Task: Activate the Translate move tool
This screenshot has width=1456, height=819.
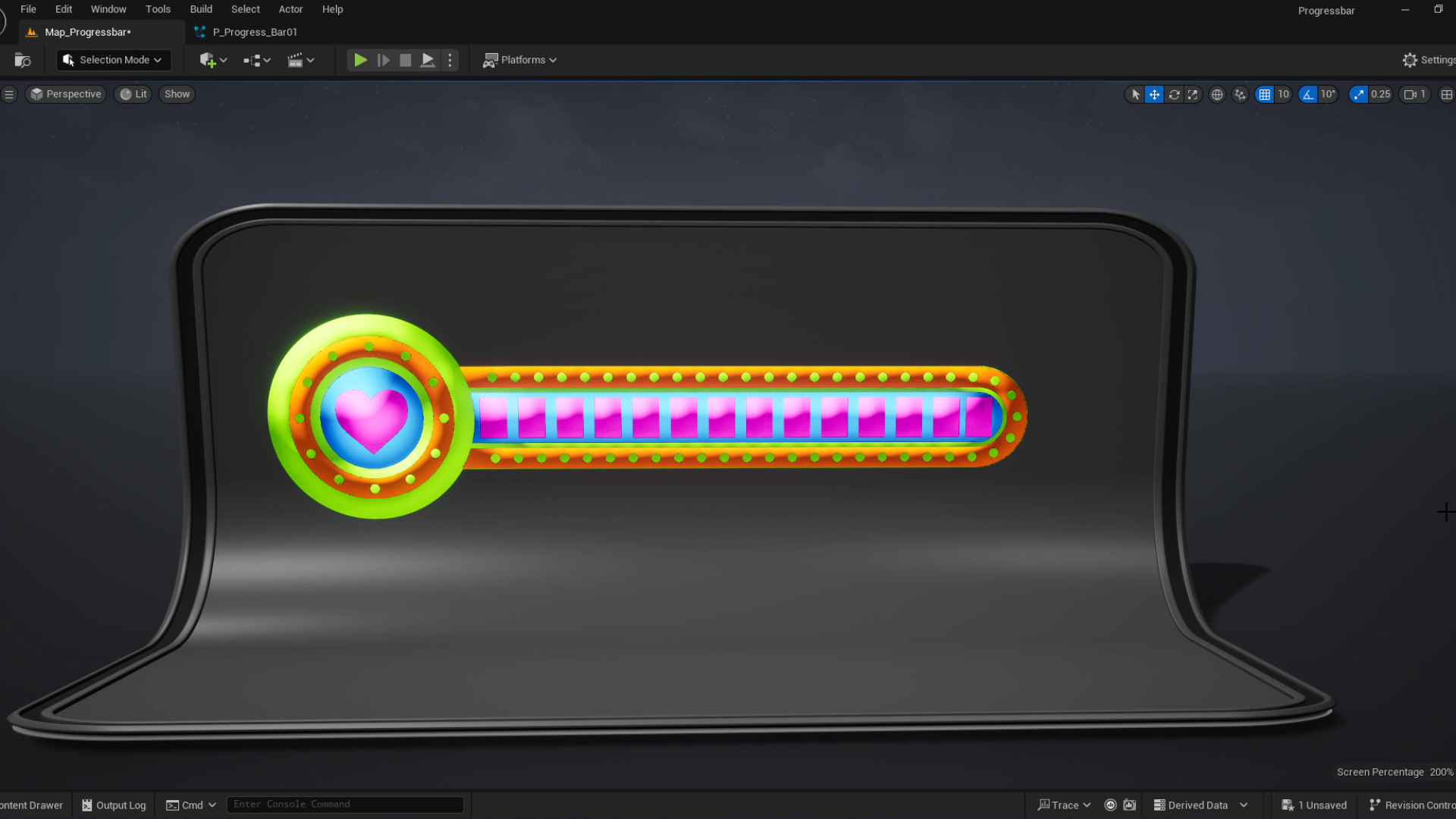Action: click(1154, 95)
